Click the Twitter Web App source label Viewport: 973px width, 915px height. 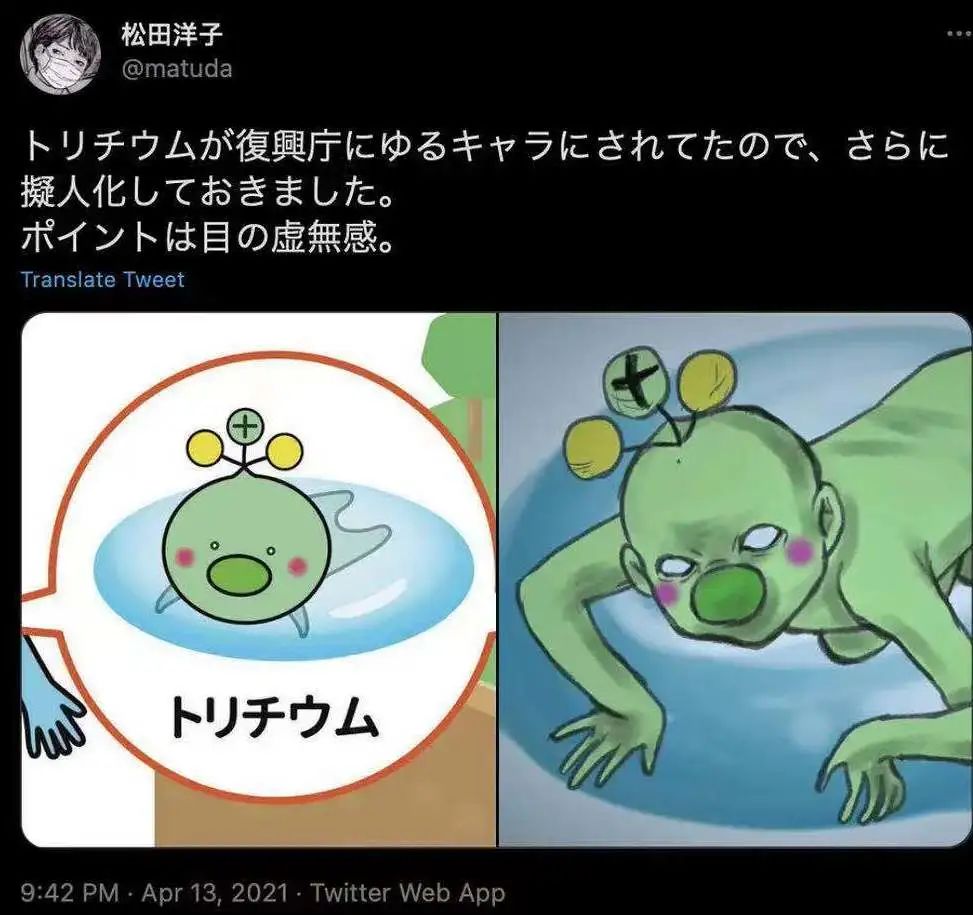pyautogui.click(x=408, y=893)
